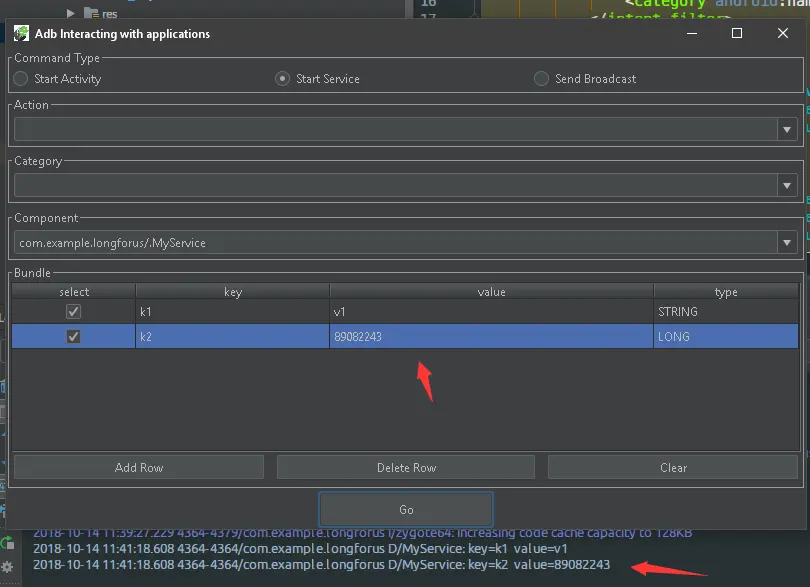
Task: Select the Start Service radio button
Action: (282, 79)
